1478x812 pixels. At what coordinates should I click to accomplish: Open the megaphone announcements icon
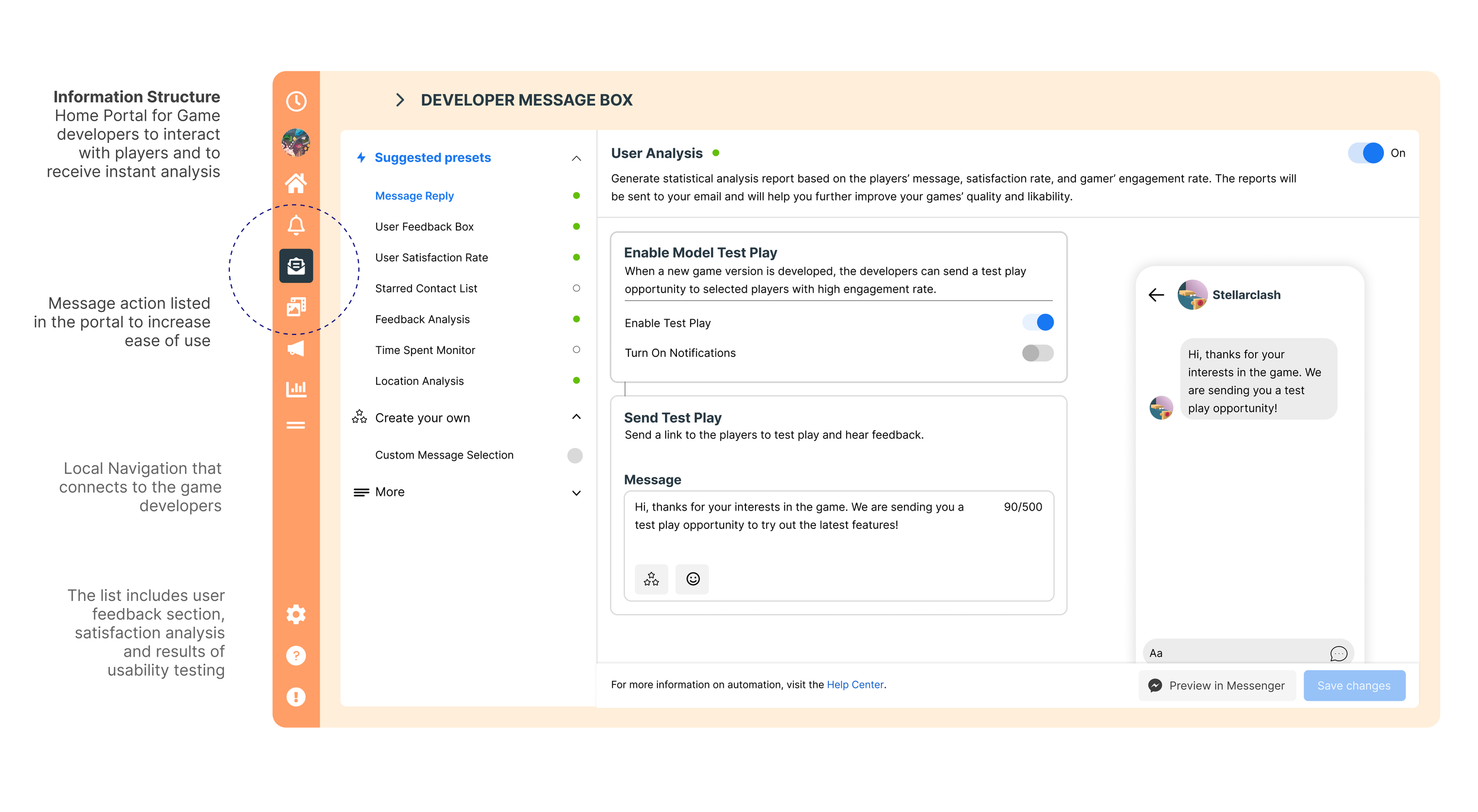(296, 348)
